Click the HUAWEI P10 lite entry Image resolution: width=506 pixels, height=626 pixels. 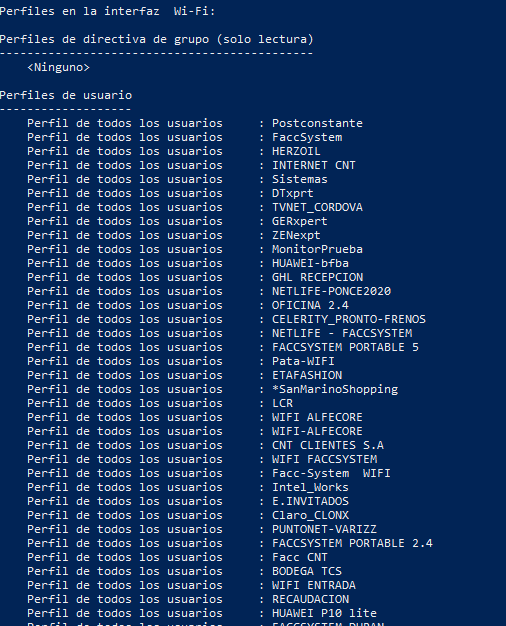[x=324, y=613]
